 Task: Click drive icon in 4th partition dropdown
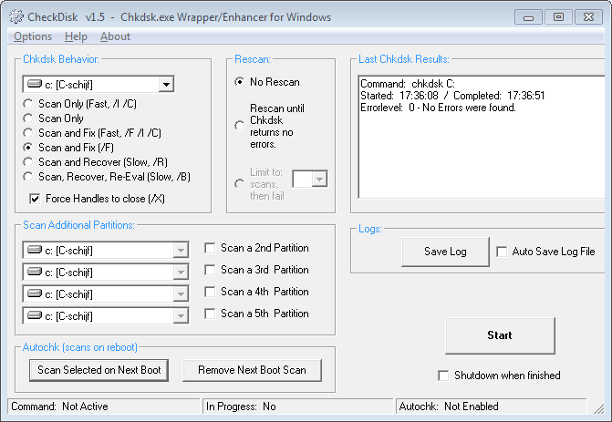click(35, 293)
